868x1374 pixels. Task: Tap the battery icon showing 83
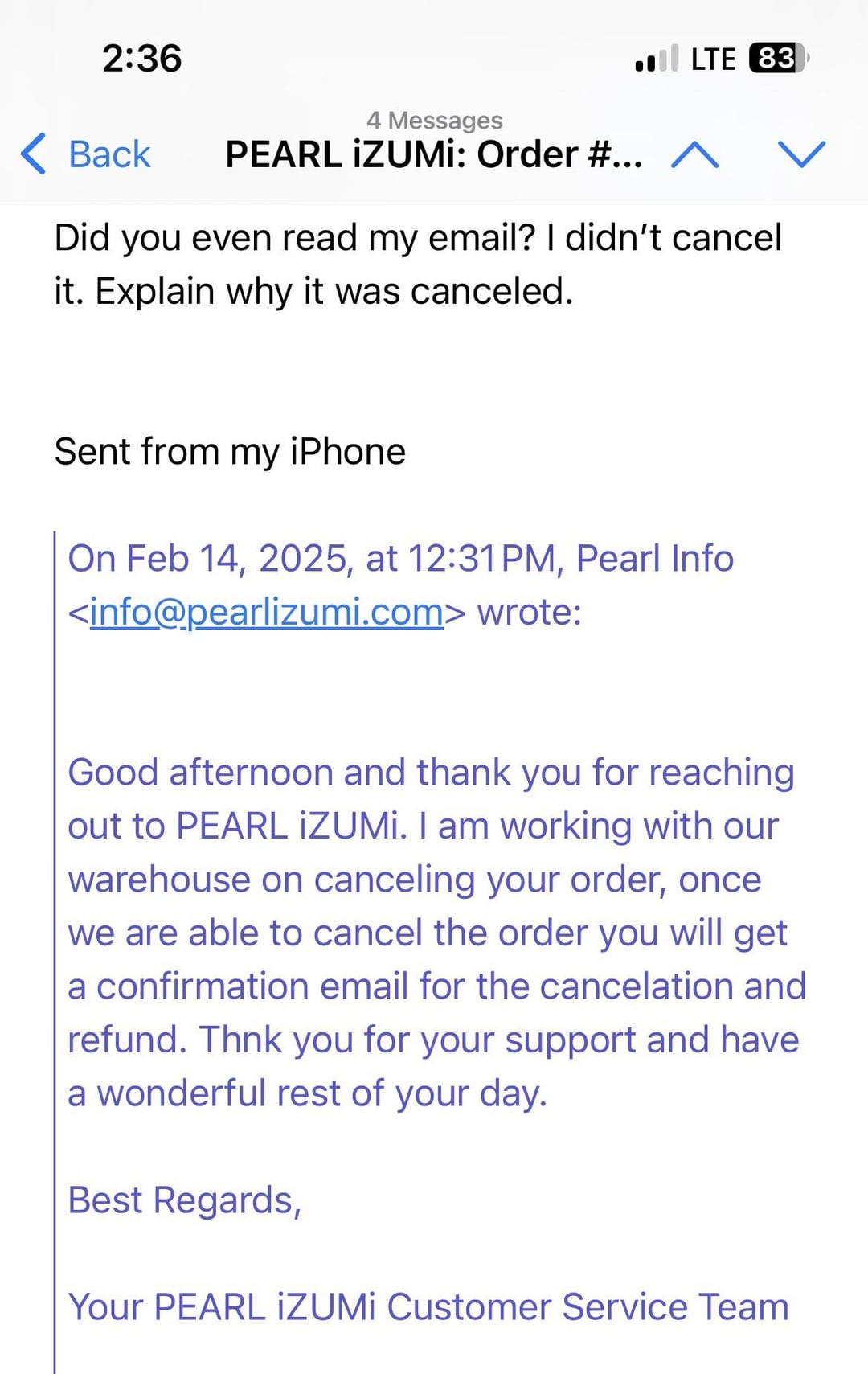779,59
